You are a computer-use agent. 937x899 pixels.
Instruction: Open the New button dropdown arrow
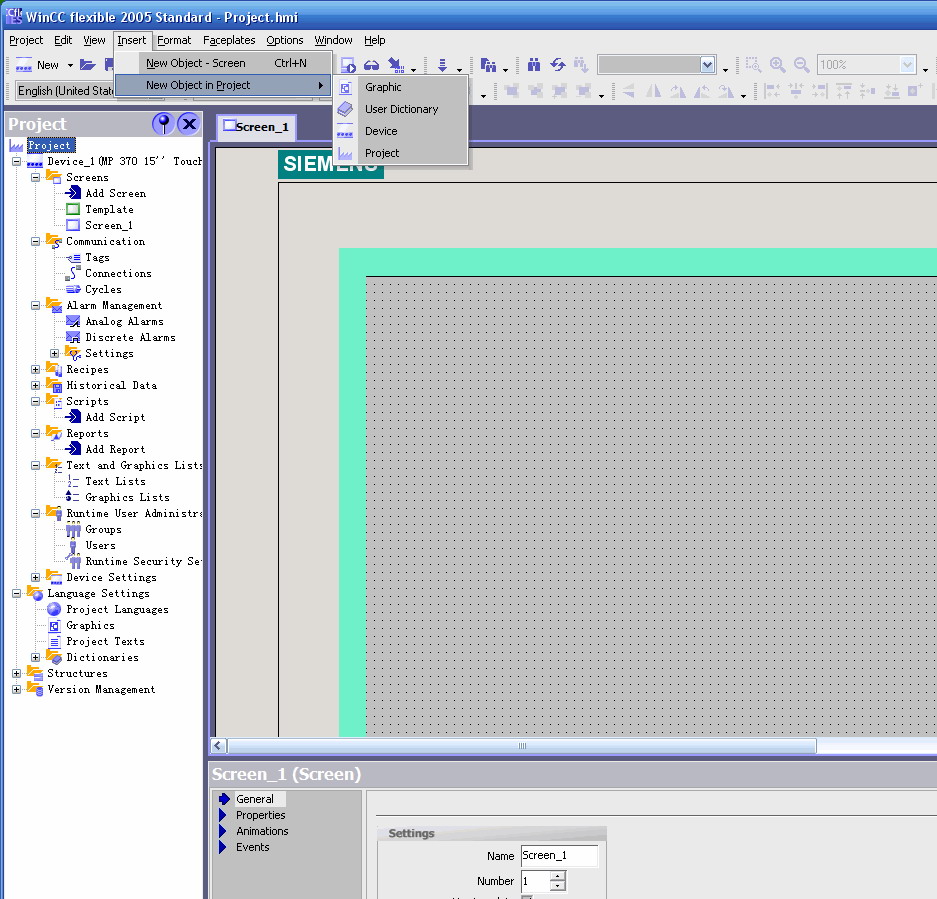70,65
